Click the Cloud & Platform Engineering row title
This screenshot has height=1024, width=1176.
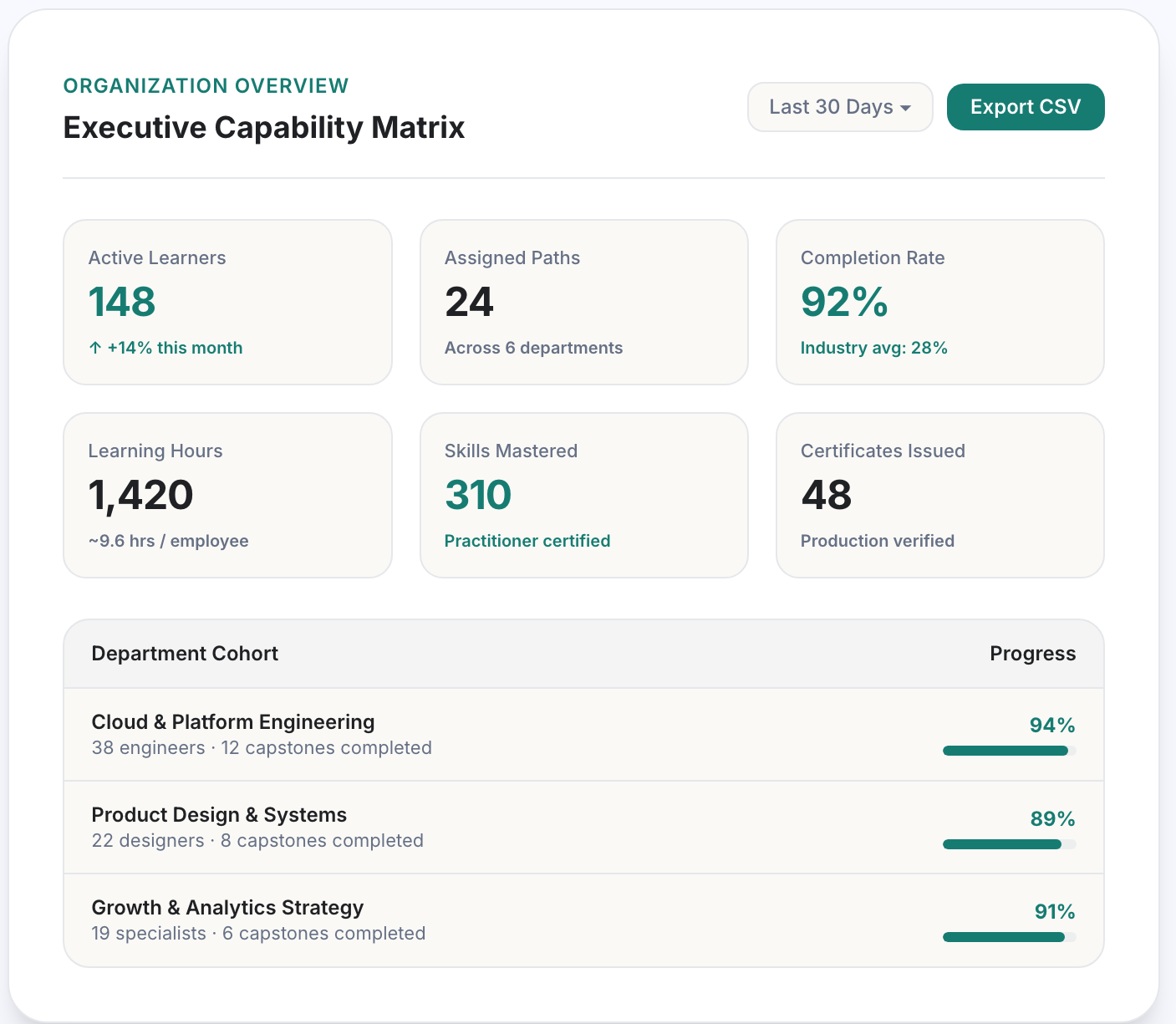[233, 722]
